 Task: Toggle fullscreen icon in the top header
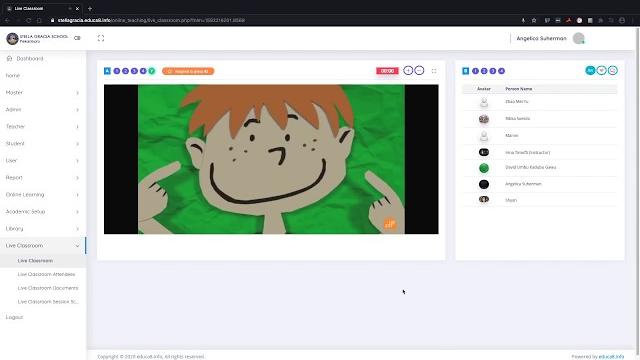coord(101,38)
